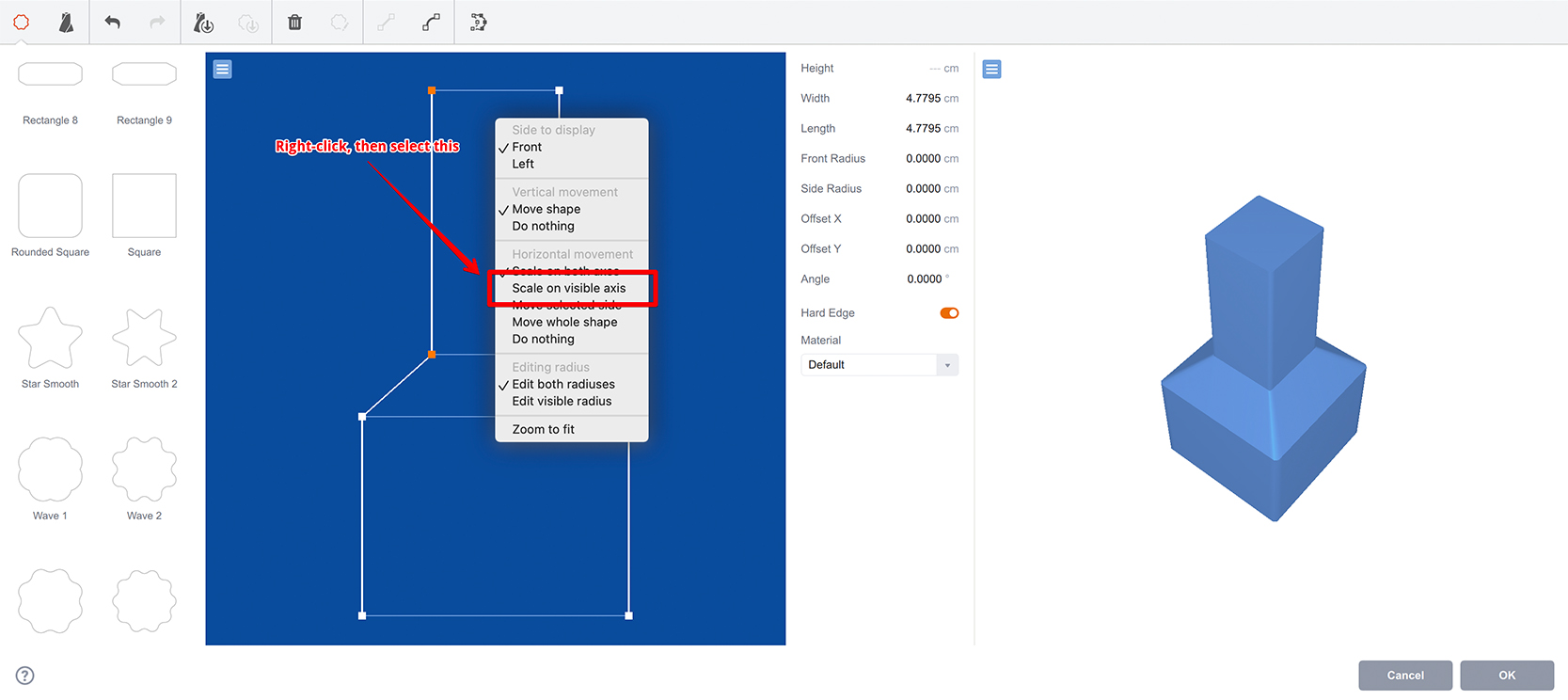Toggle the Hard Edge switch
This screenshot has height=700, width=1568.
click(949, 313)
